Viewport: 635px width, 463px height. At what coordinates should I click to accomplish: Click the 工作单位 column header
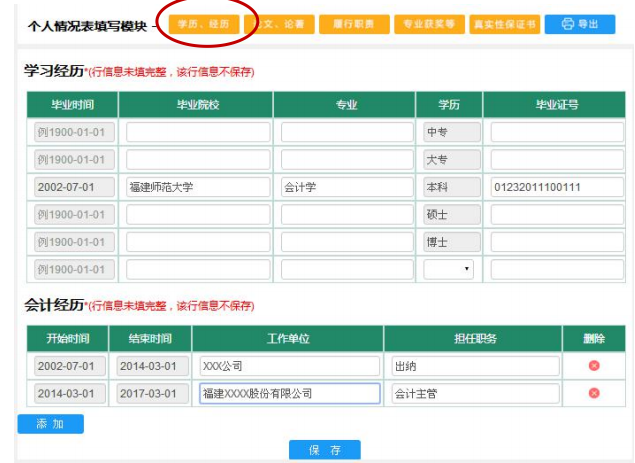(288, 338)
